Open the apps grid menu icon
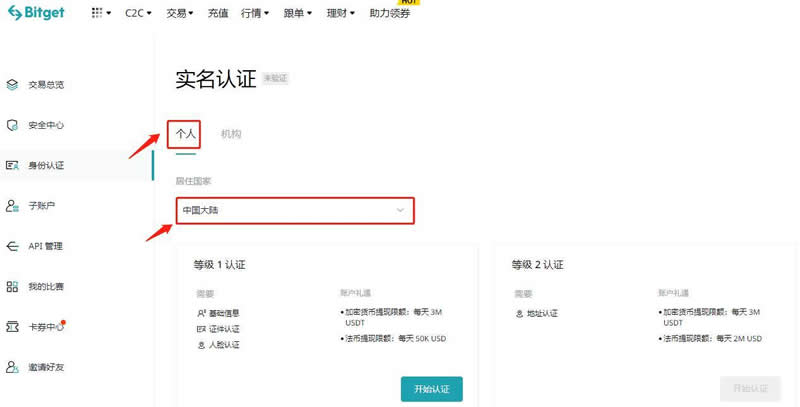 100,14
